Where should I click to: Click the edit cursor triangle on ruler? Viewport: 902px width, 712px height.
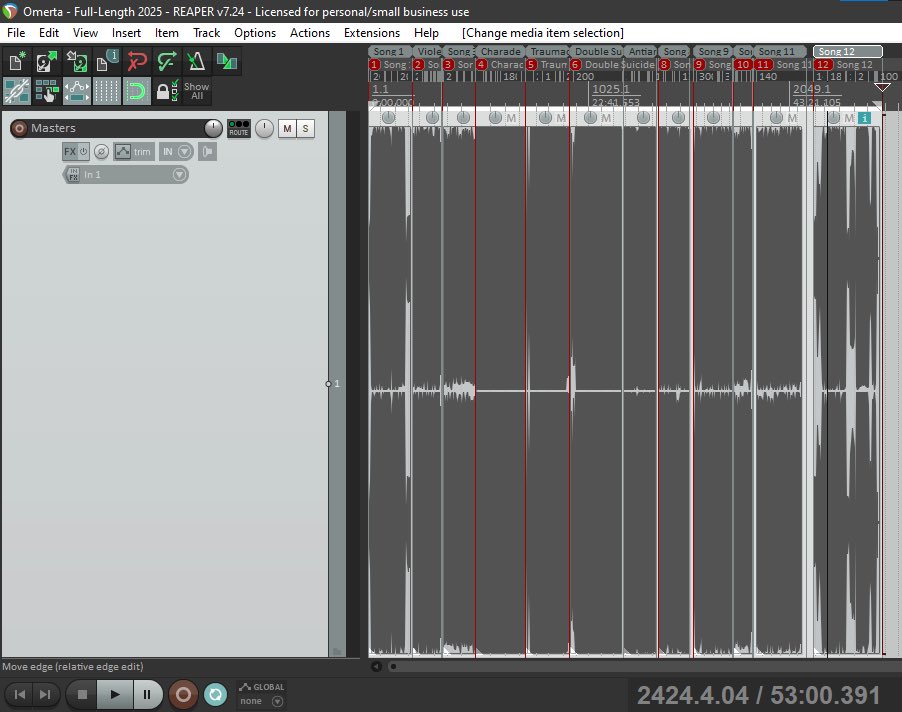(x=882, y=87)
